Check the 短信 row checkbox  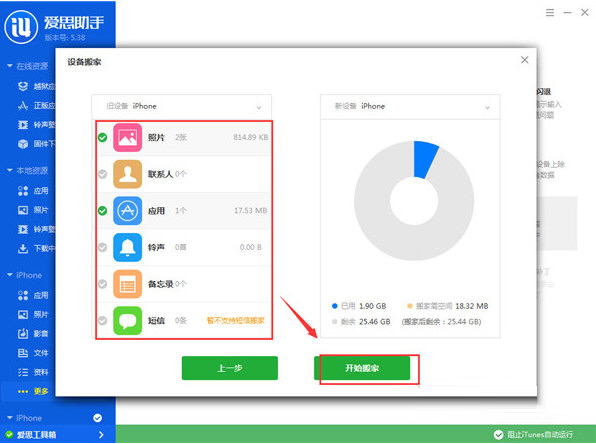pyautogui.click(x=102, y=320)
